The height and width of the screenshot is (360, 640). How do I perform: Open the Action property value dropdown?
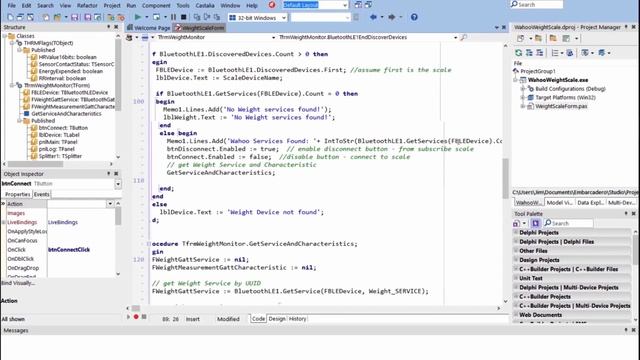pyautogui.click(x=110, y=204)
